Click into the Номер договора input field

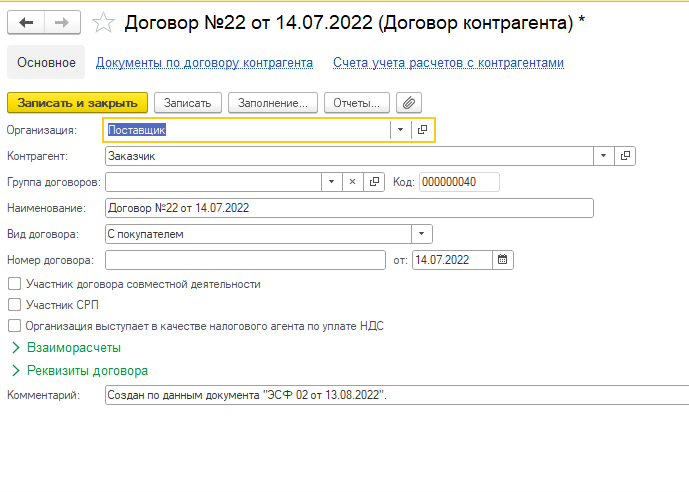(244, 260)
